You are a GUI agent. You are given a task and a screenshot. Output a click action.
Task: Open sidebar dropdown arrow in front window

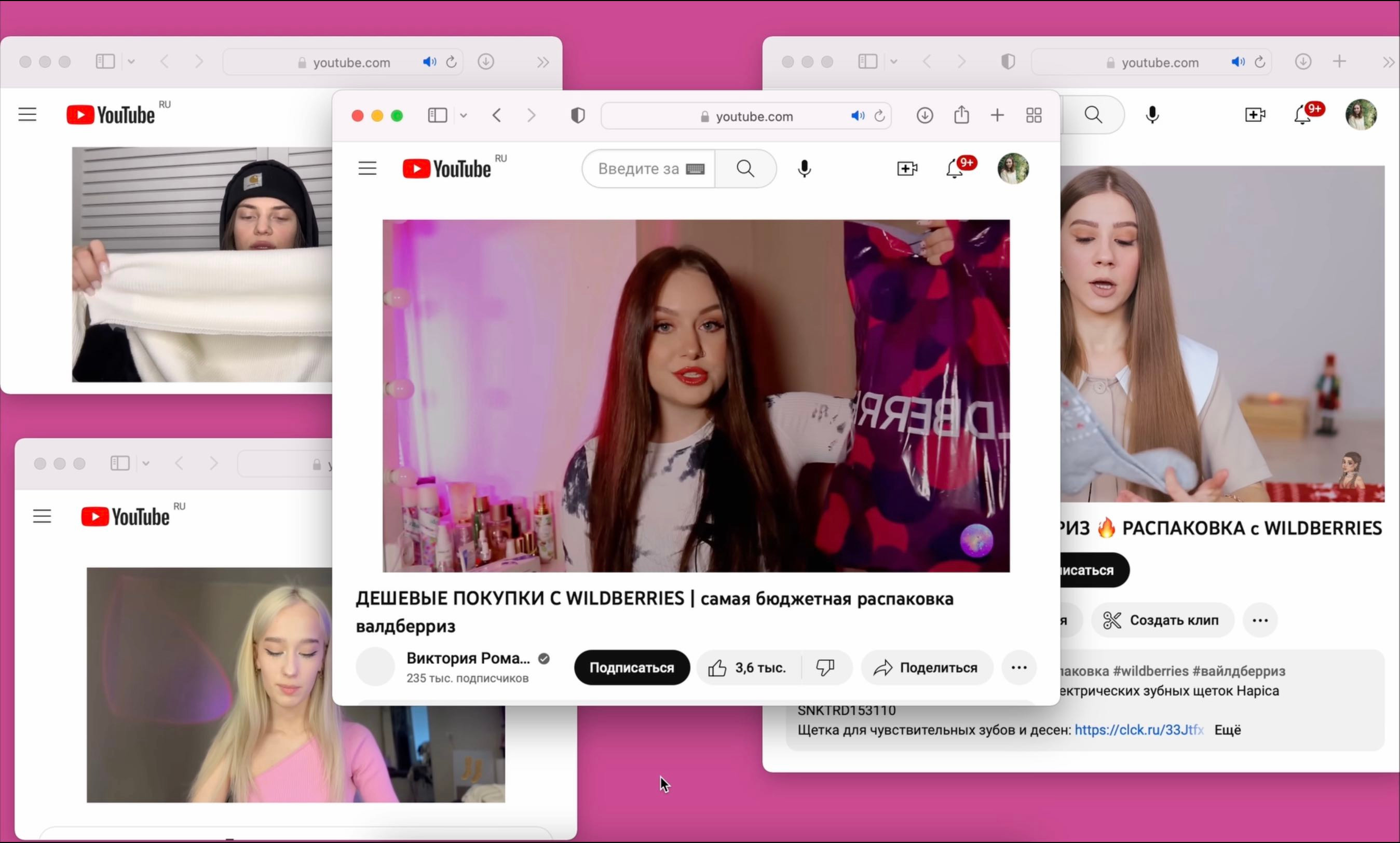pos(464,116)
